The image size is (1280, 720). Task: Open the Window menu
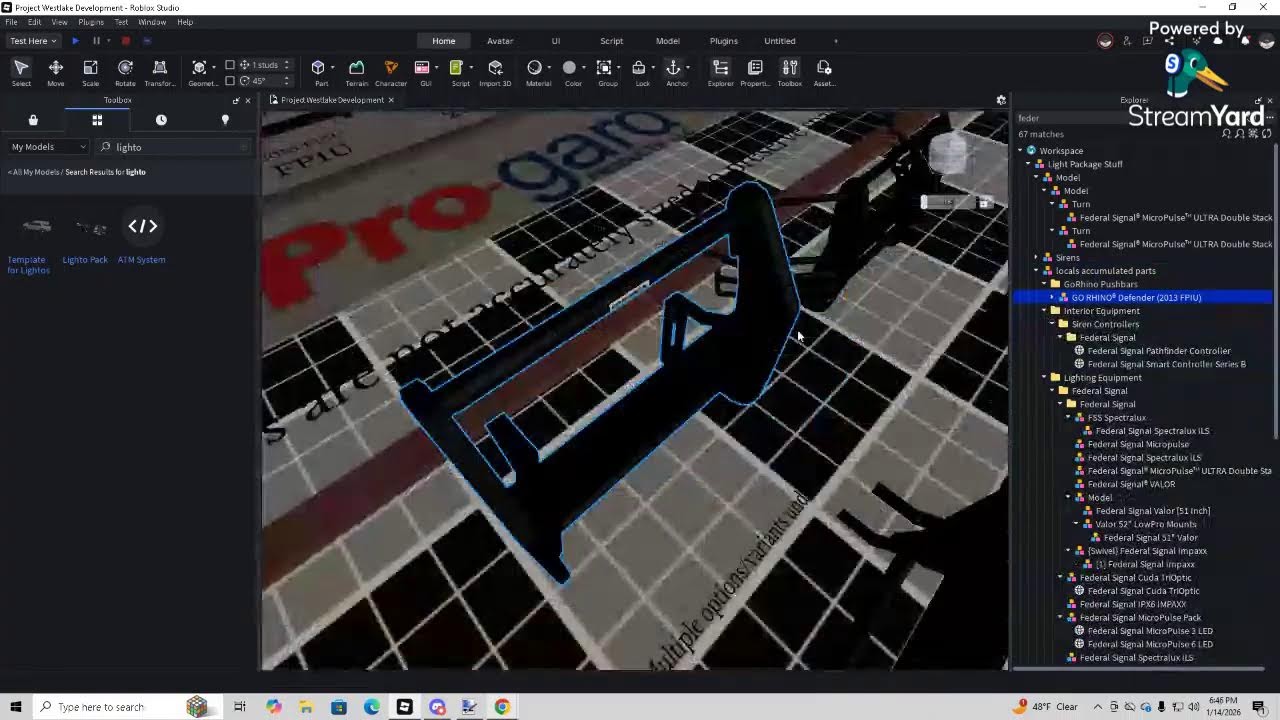point(152,22)
